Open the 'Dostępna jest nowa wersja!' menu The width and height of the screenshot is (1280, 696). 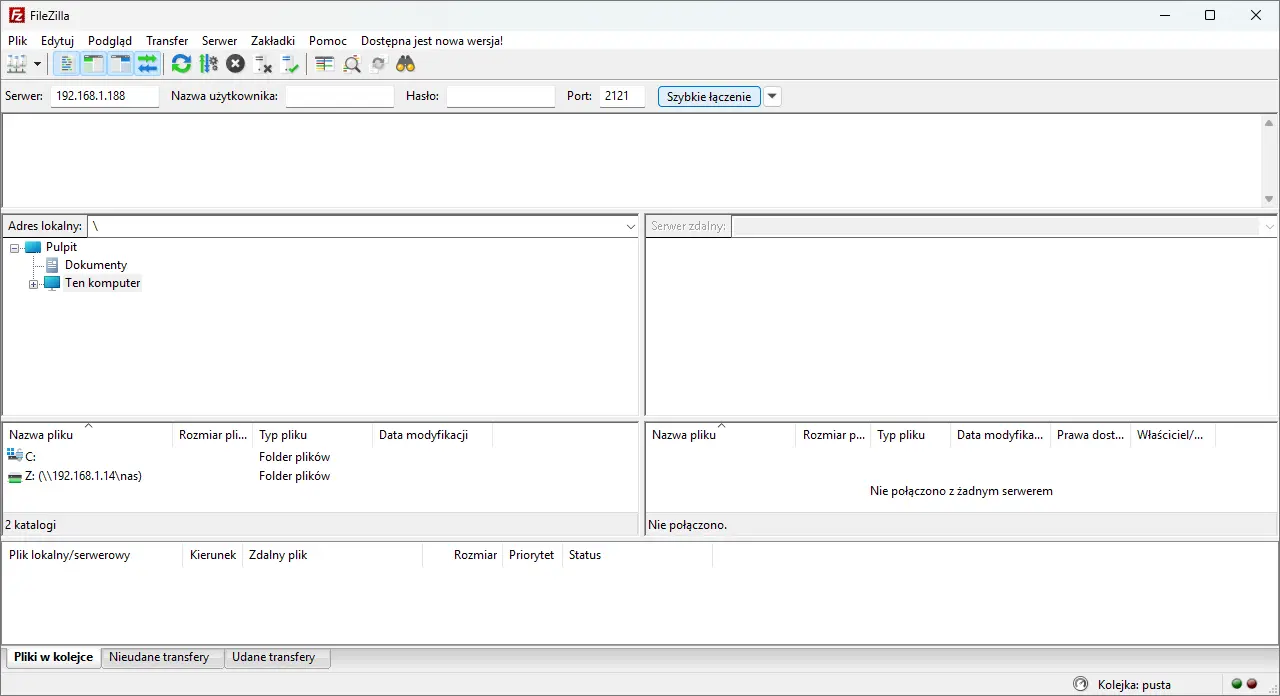click(x=432, y=41)
